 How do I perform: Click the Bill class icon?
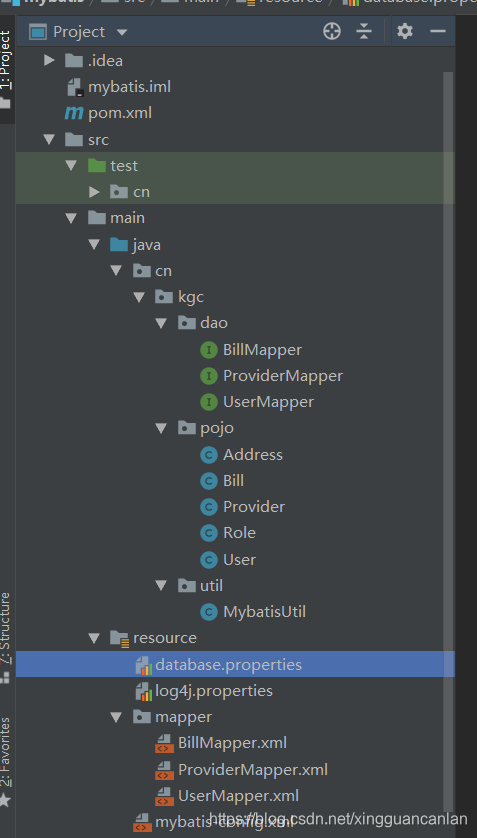click(x=208, y=481)
